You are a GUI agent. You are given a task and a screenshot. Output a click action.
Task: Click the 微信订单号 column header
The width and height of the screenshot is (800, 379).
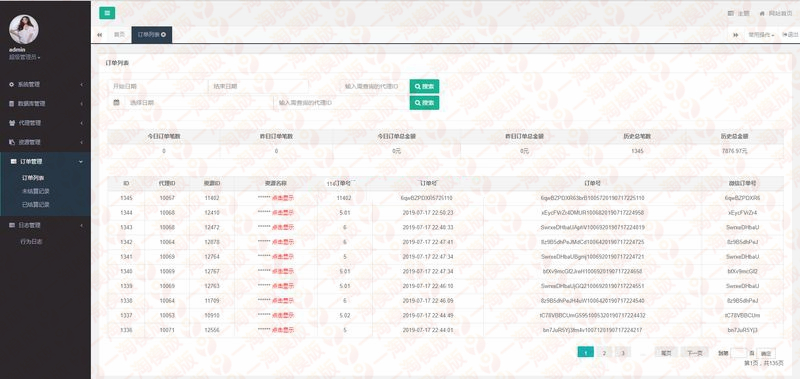742,183
